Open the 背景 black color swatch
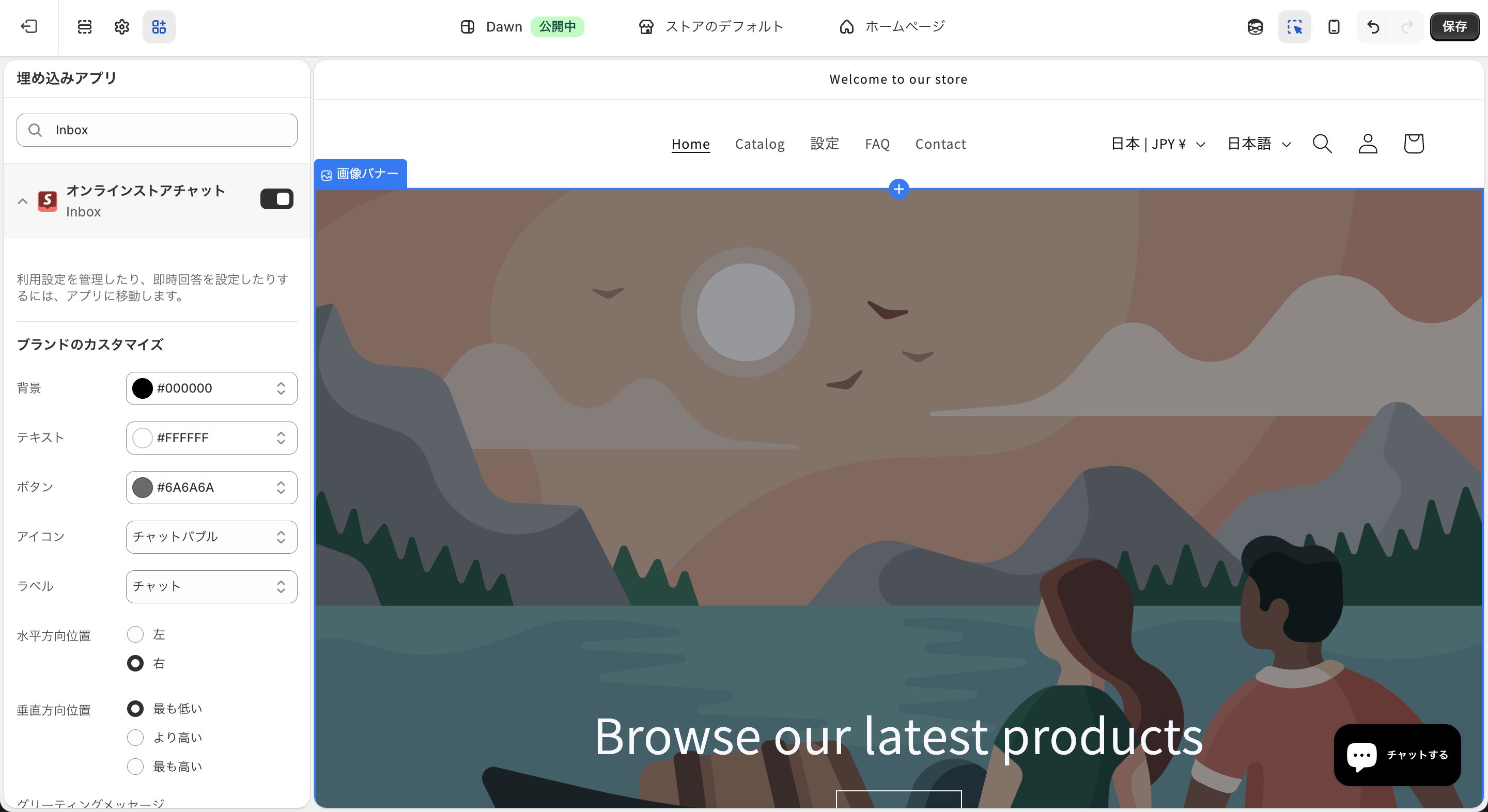Image resolution: width=1488 pixels, height=812 pixels. (x=142, y=388)
